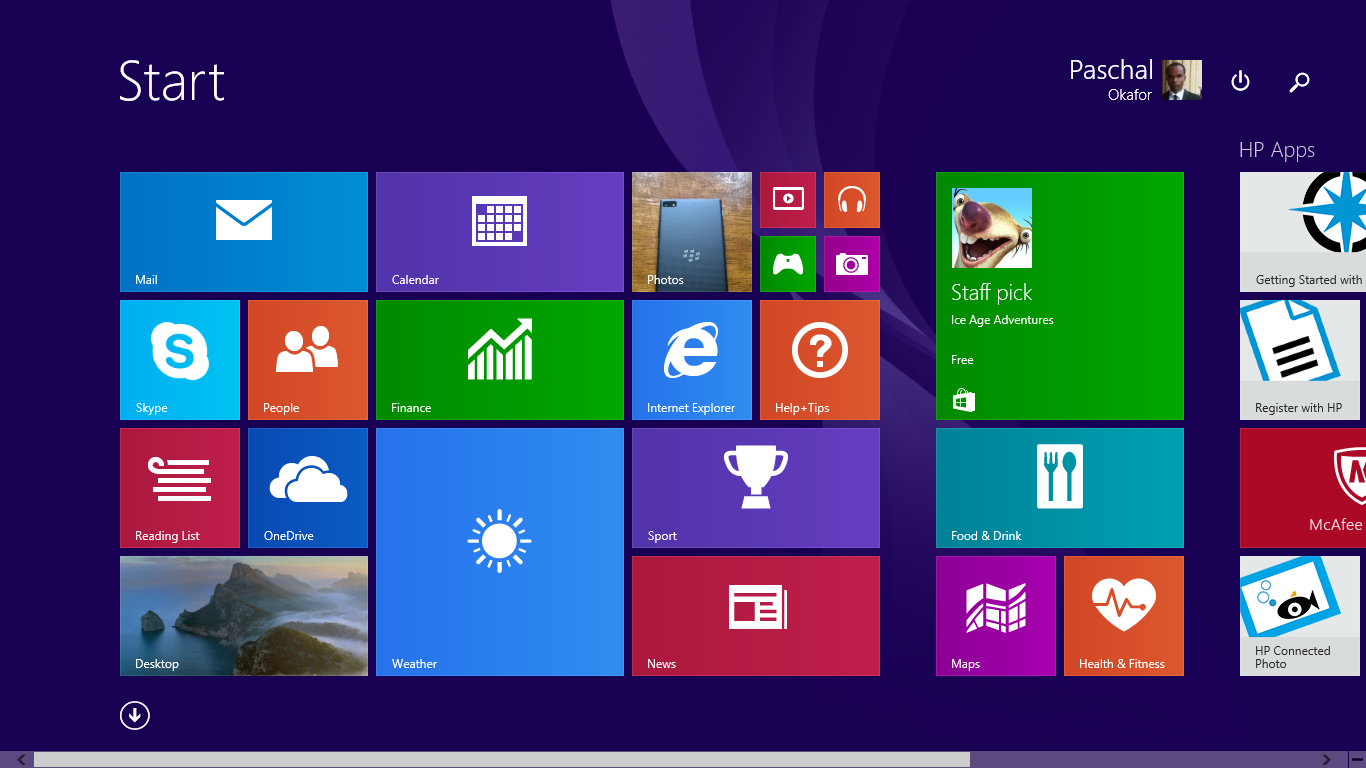Viewport: 1366px width, 768px height.
Task: Open the News tile
Action: click(x=756, y=616)
